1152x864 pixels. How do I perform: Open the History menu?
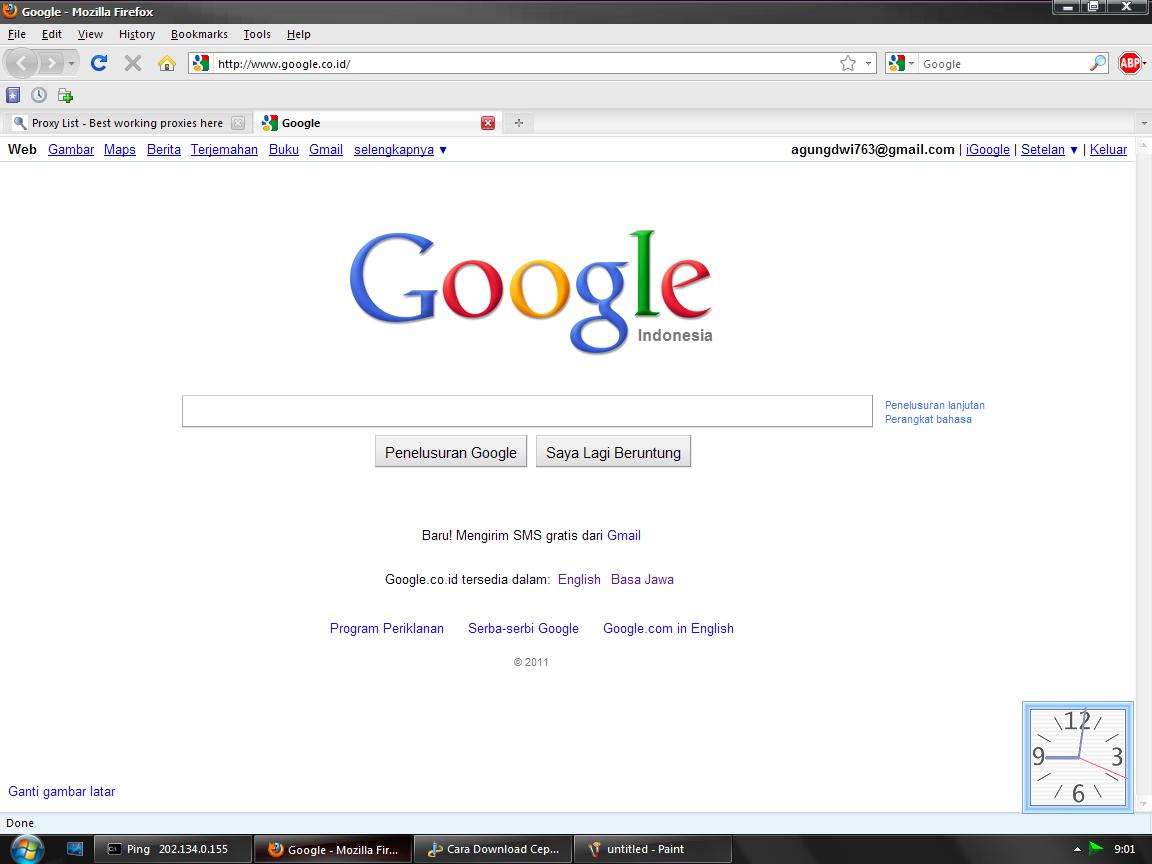coord(137,34)
